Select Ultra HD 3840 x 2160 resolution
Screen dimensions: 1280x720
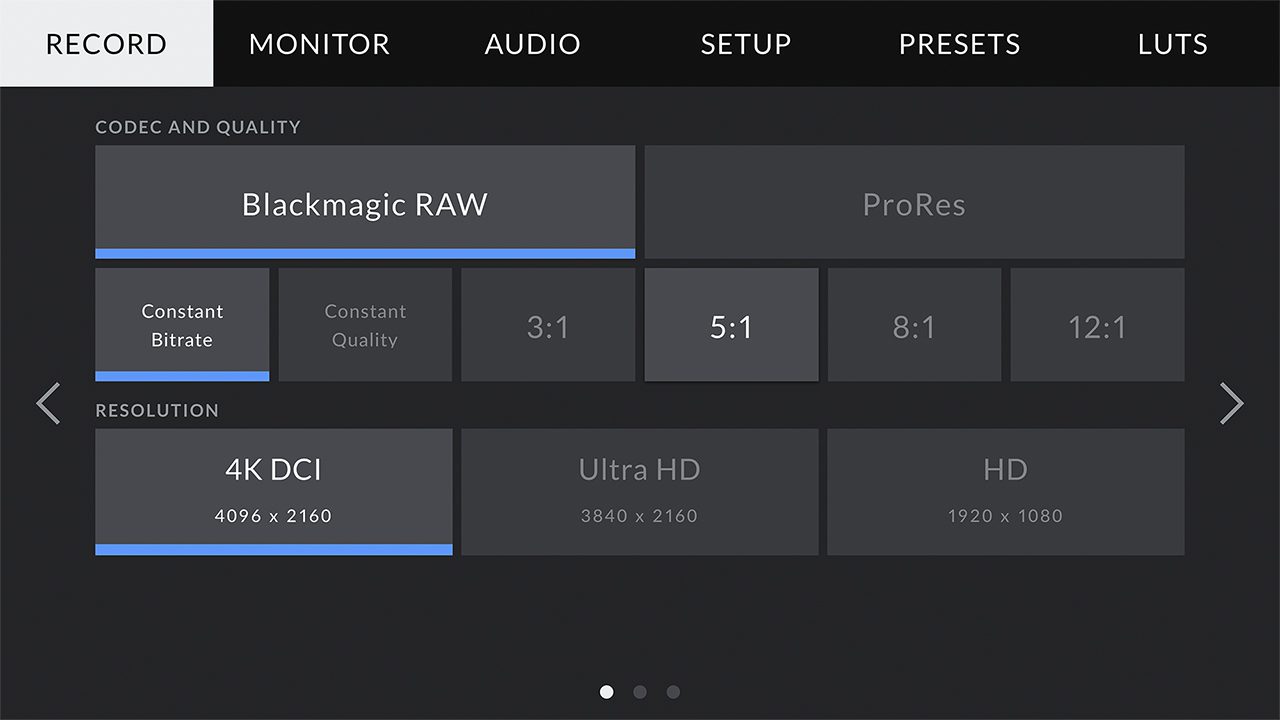coord(639,490)
